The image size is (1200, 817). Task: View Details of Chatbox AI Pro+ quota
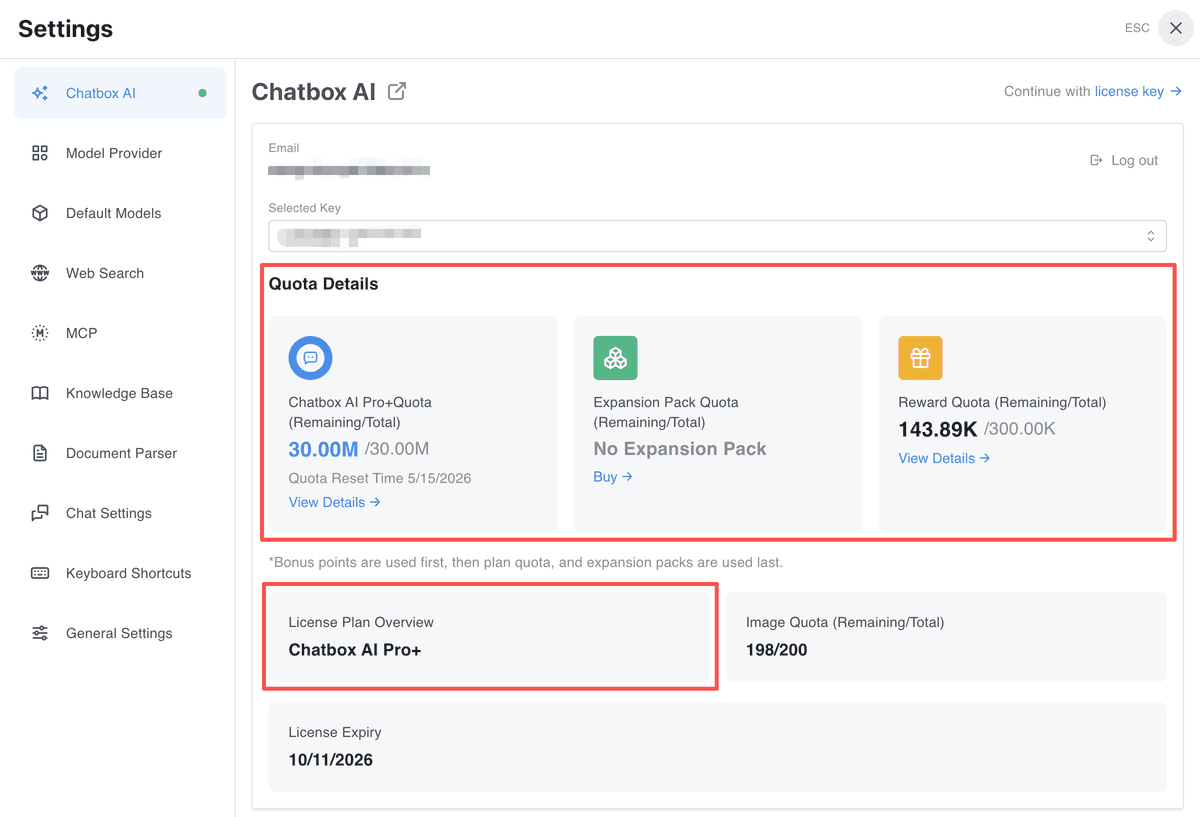click(x=335, y=502)
